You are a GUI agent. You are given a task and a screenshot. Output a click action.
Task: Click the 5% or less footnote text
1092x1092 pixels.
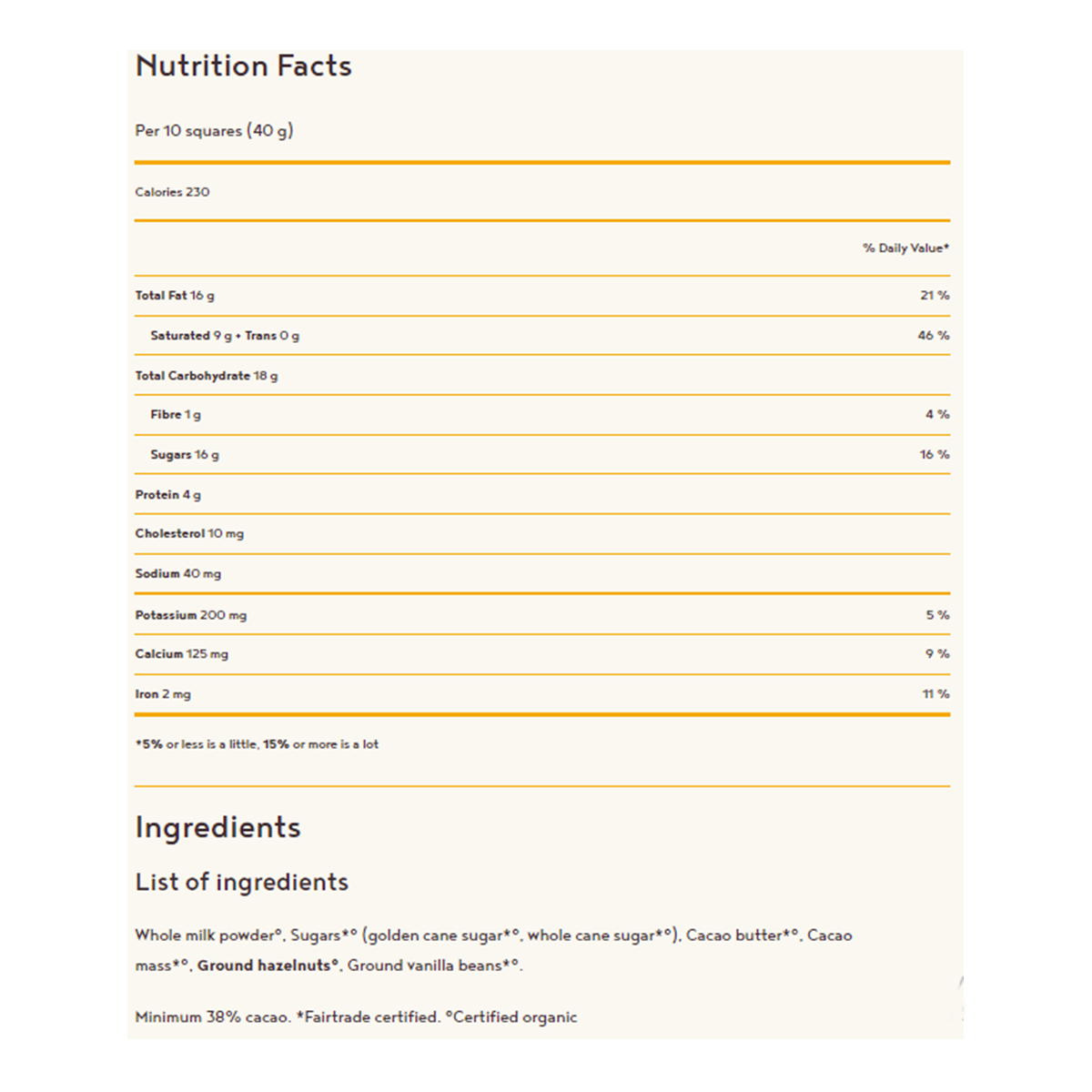point(257,744)
